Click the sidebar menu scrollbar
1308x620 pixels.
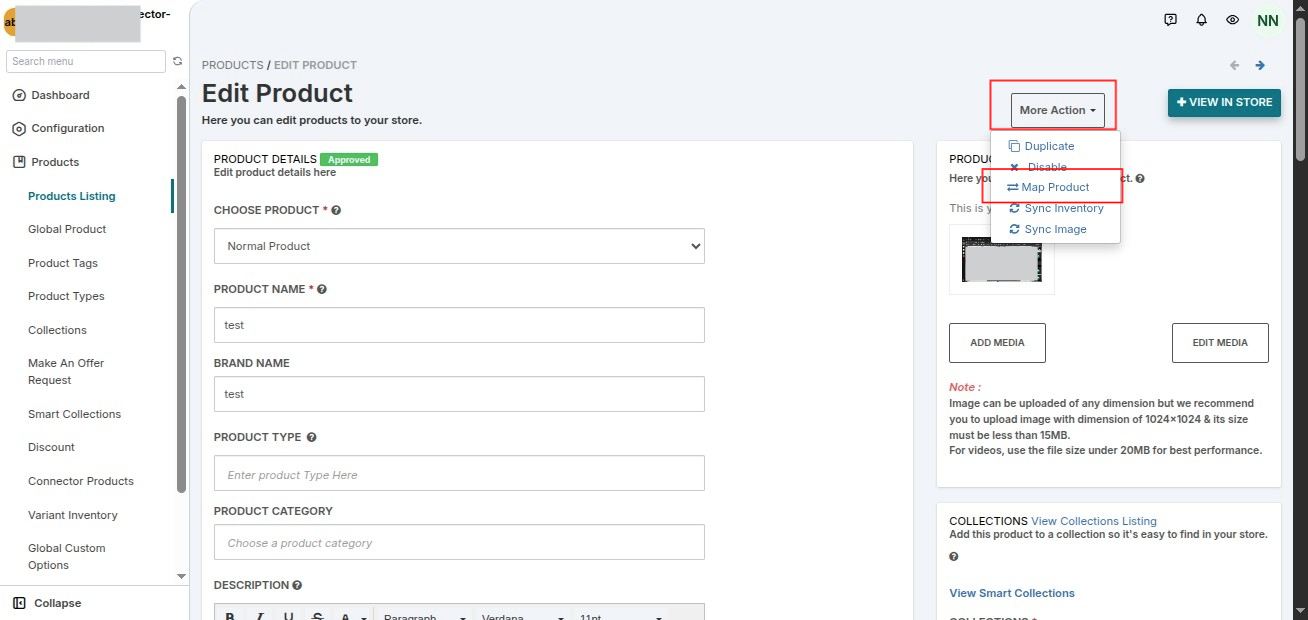tap(181, 294)
